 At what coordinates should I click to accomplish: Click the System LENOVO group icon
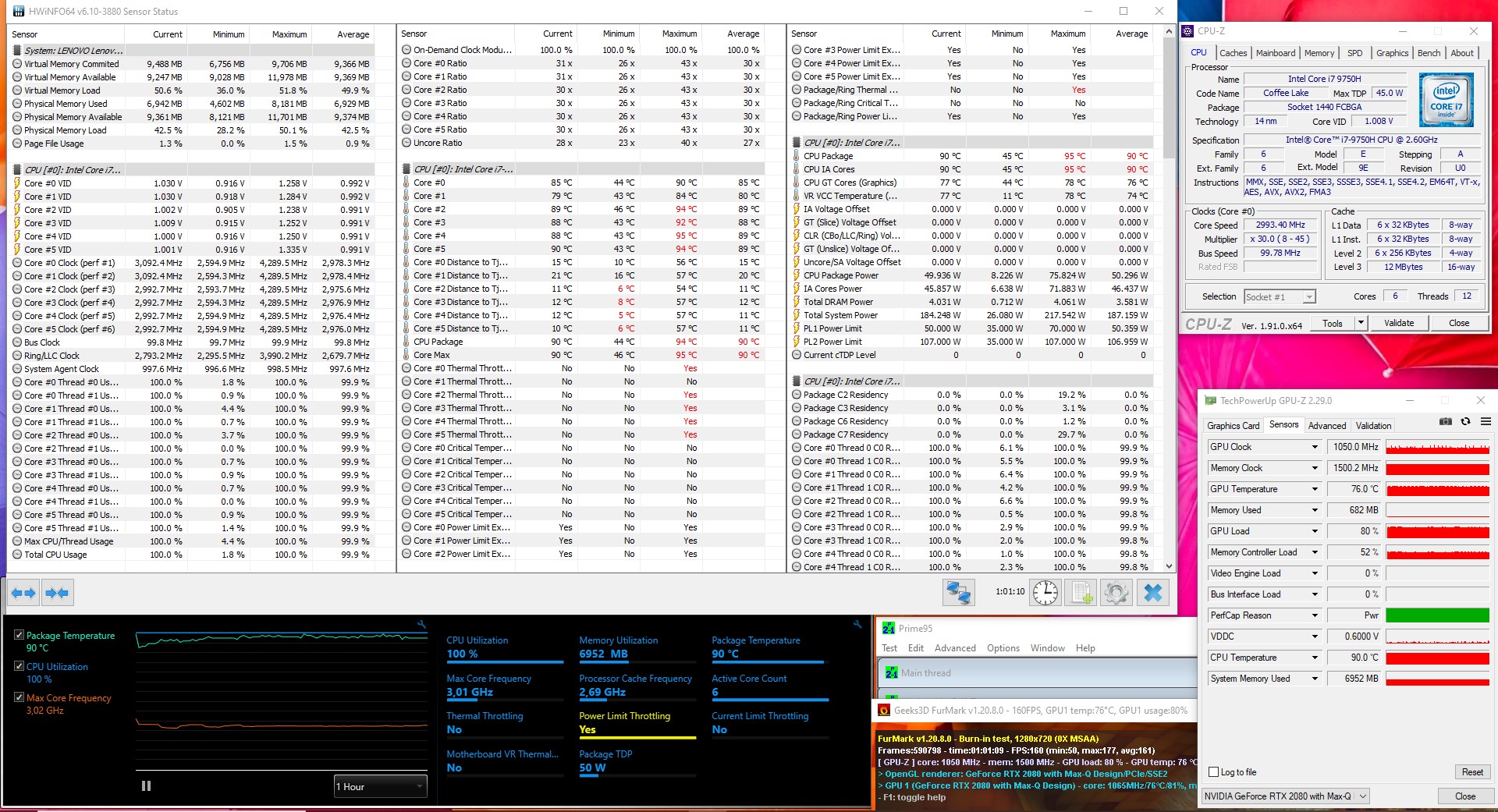[x=17, y=51]
